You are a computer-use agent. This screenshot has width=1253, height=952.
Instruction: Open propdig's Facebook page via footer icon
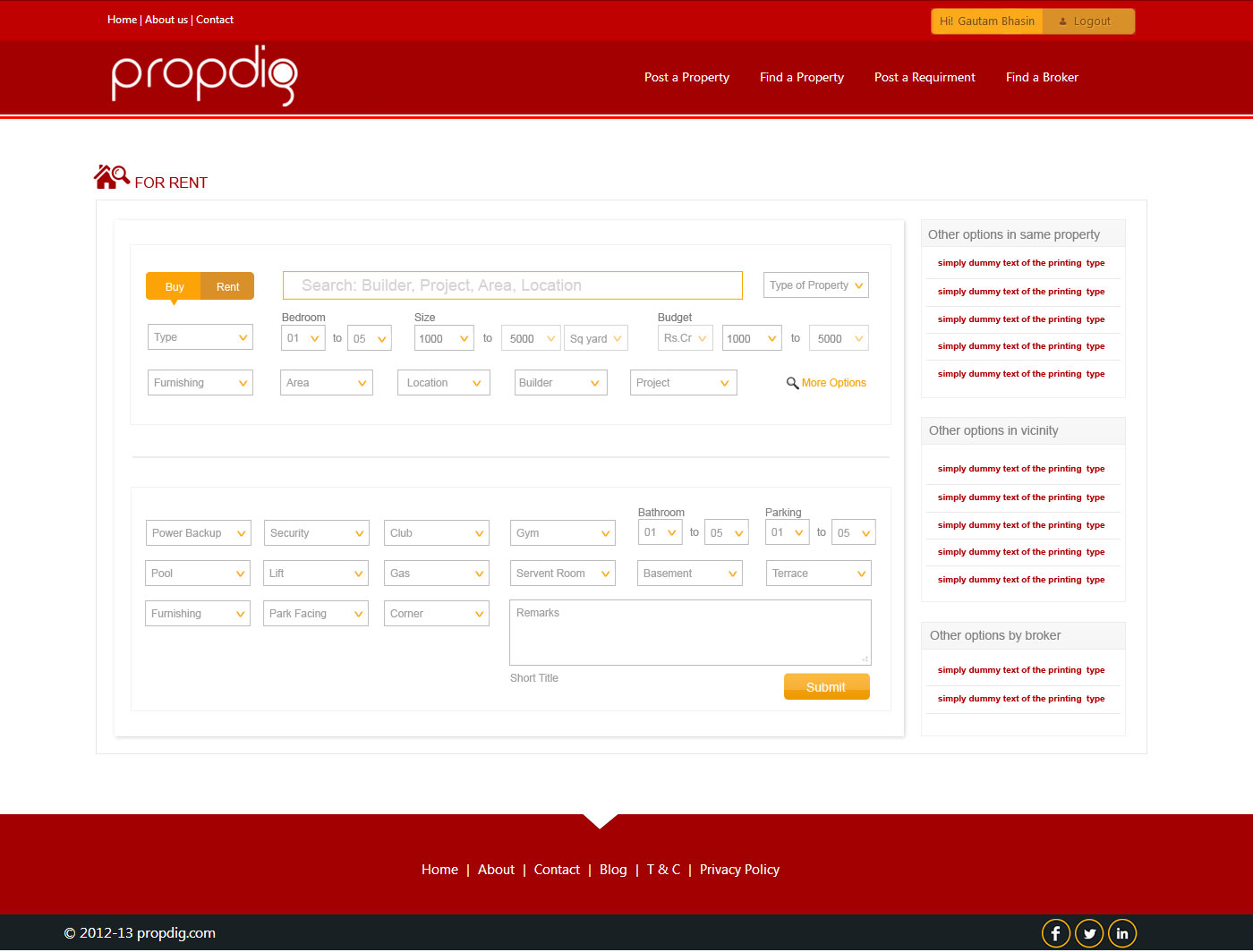point(1055,932)
